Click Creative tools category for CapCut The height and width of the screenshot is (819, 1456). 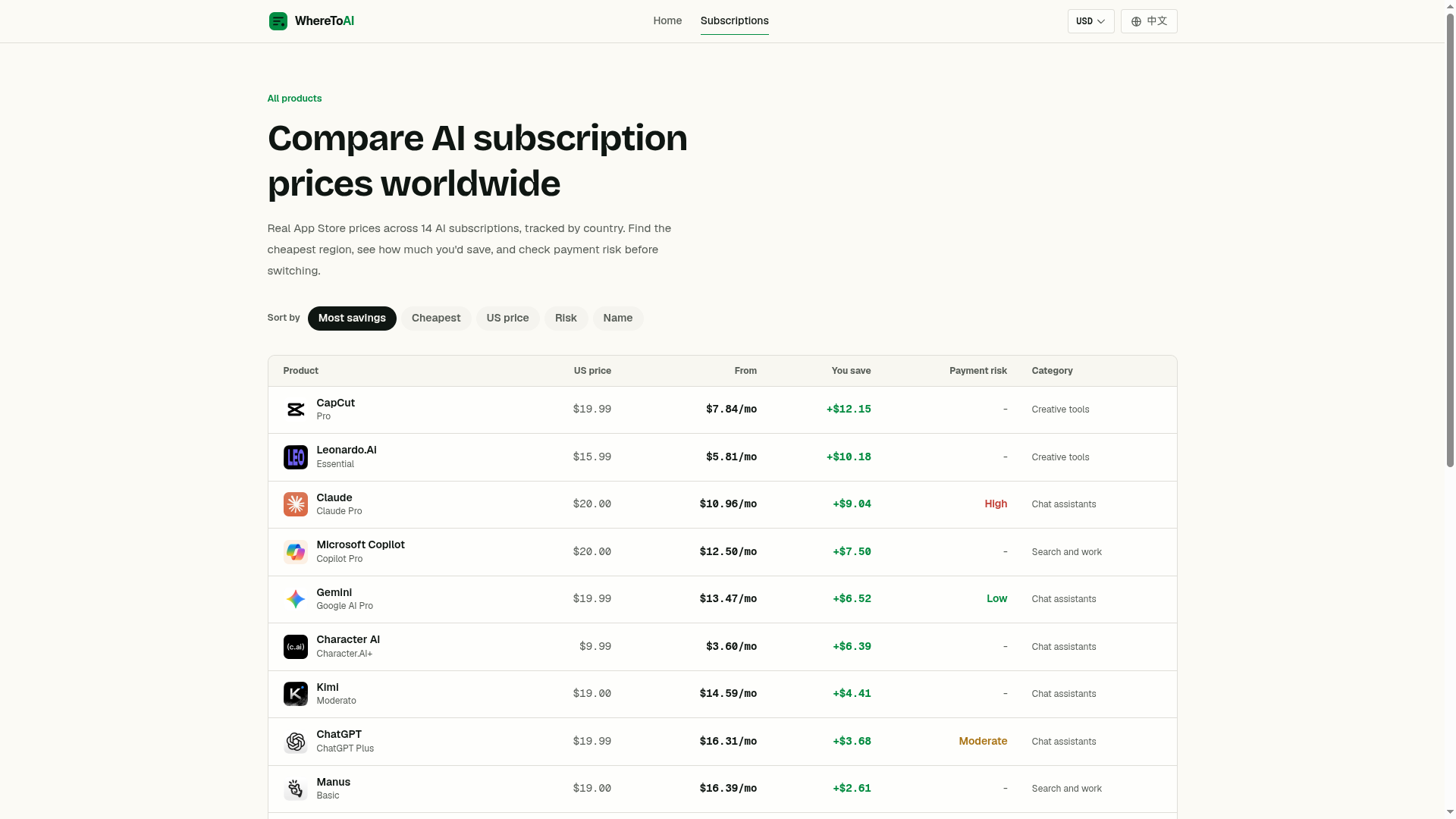(1060, 409)
